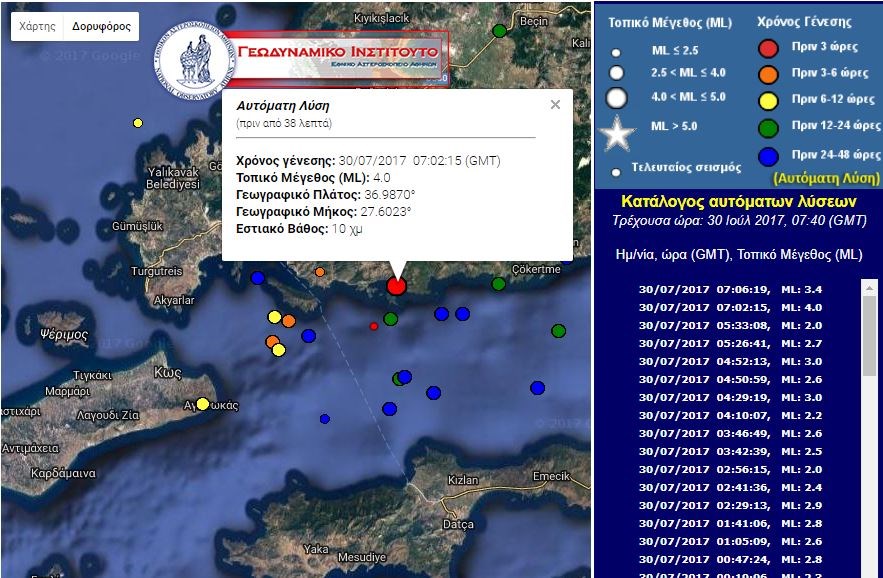Viewport: 883px width, 578px height.
Task: Switch map to Χάρτης view
Action: click(x=38, y=27)
